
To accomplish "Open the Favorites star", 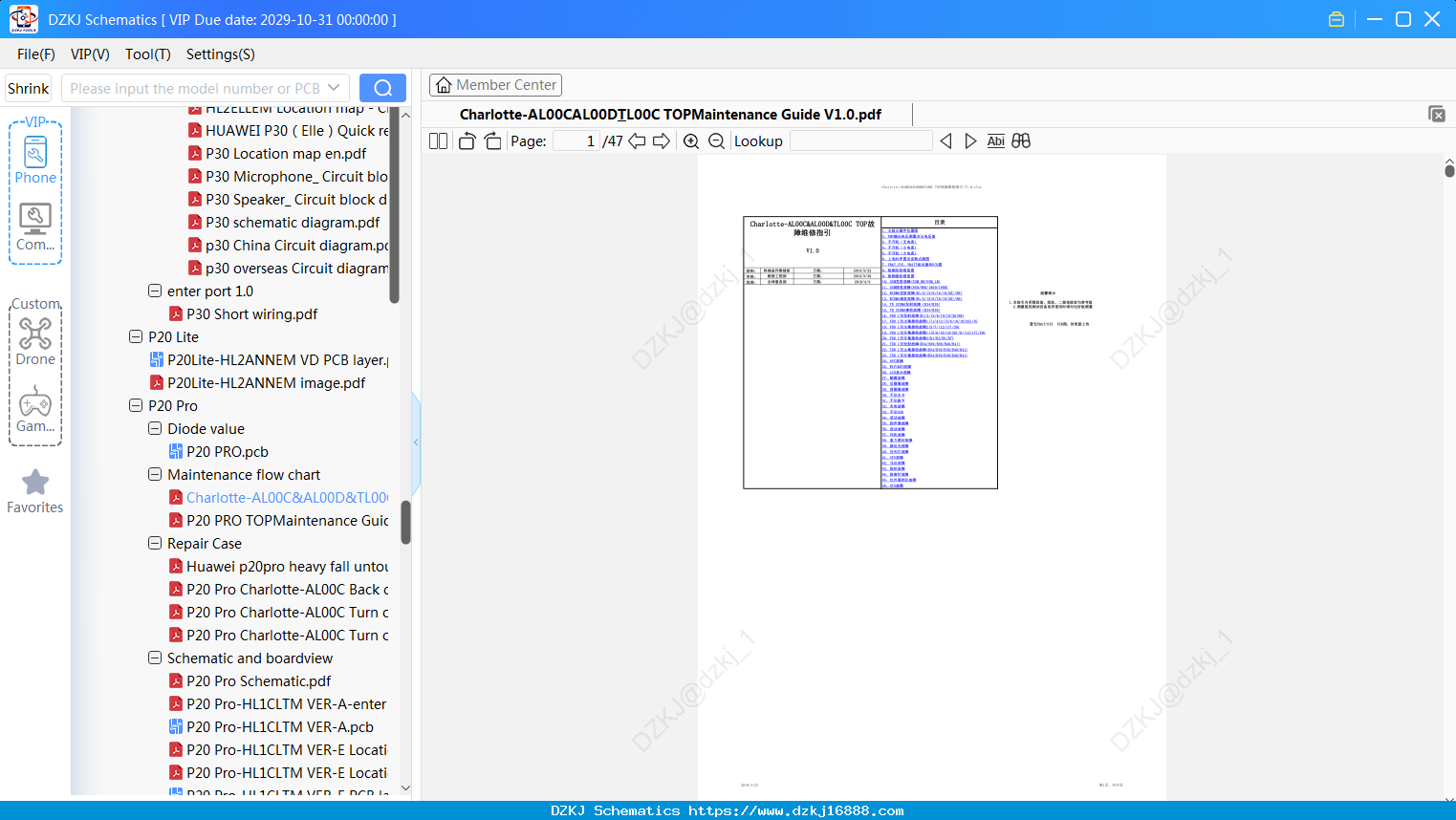I will tap(35, 491).
